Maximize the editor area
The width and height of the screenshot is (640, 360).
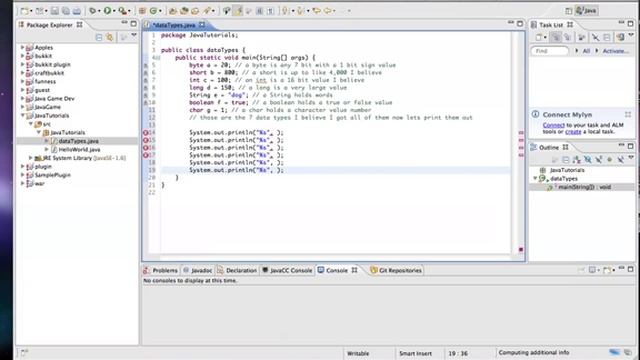[520, 24]
